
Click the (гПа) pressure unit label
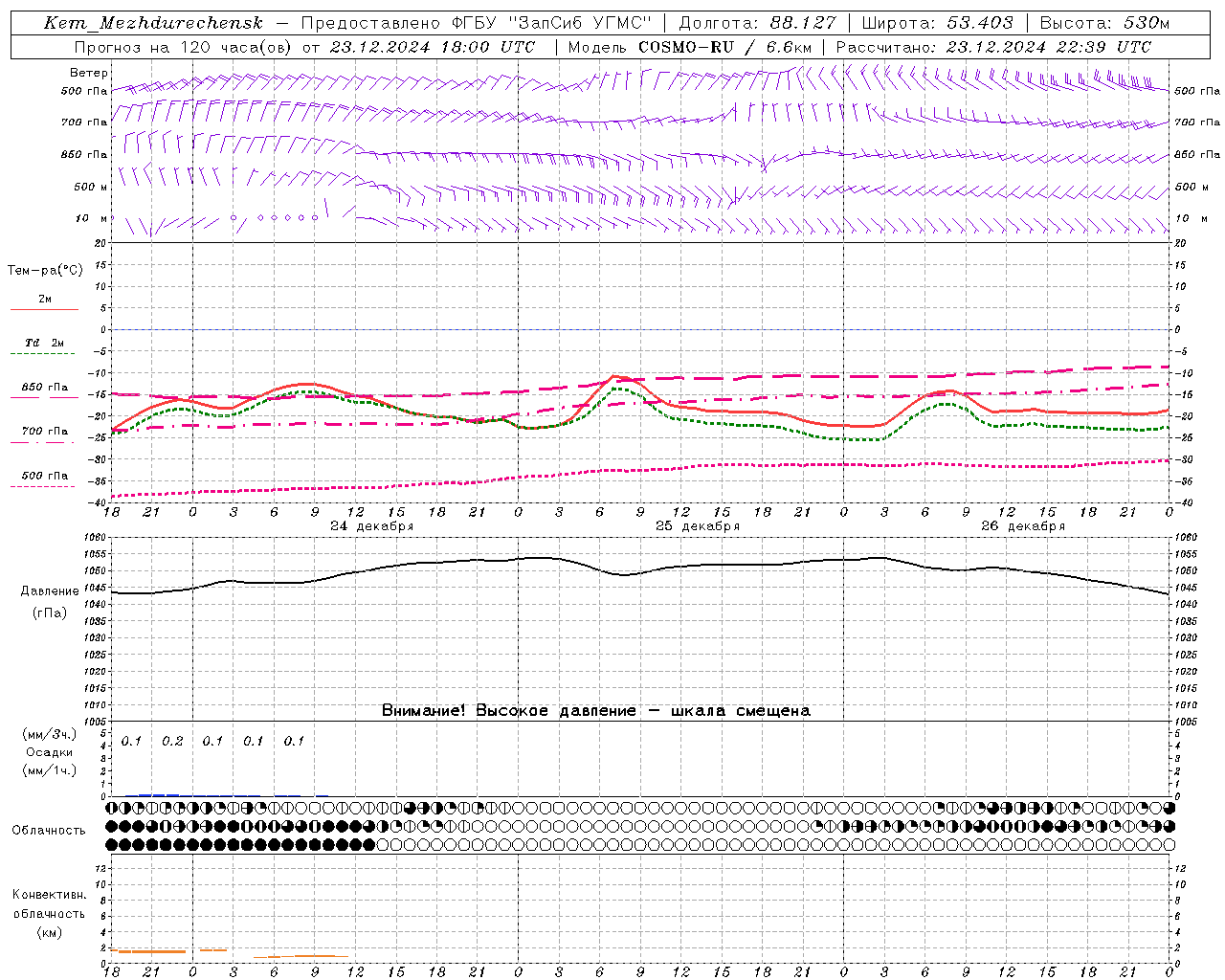tap(50, 613)
